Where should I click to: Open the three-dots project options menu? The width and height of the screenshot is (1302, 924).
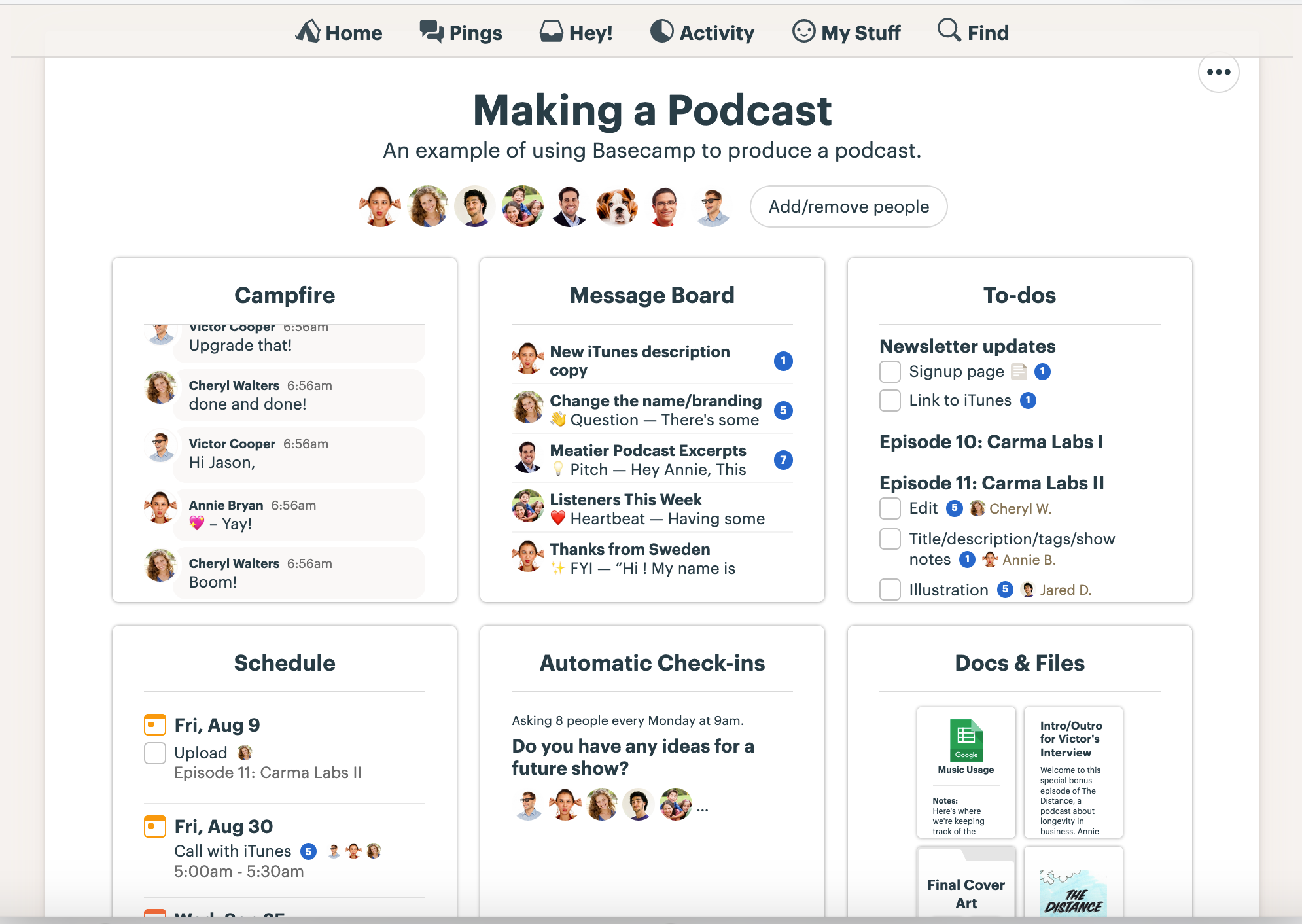coord(1218,72)
